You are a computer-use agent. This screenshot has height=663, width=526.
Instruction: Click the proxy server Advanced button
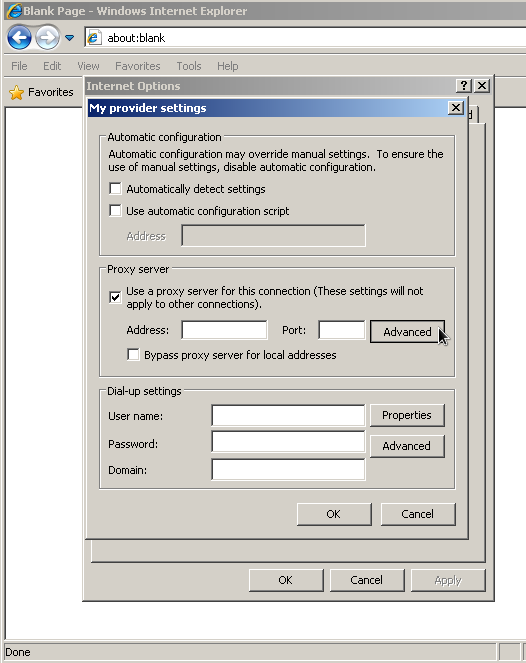(407, 332)
